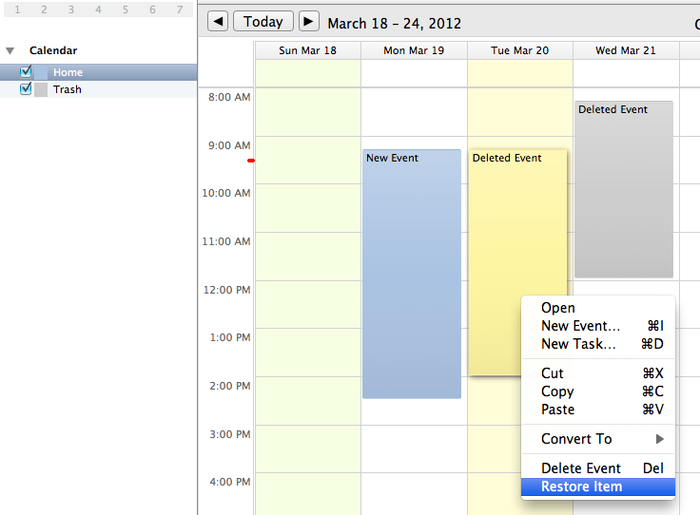Expand the Convert To submenu arrow

(x=659, y=439)
